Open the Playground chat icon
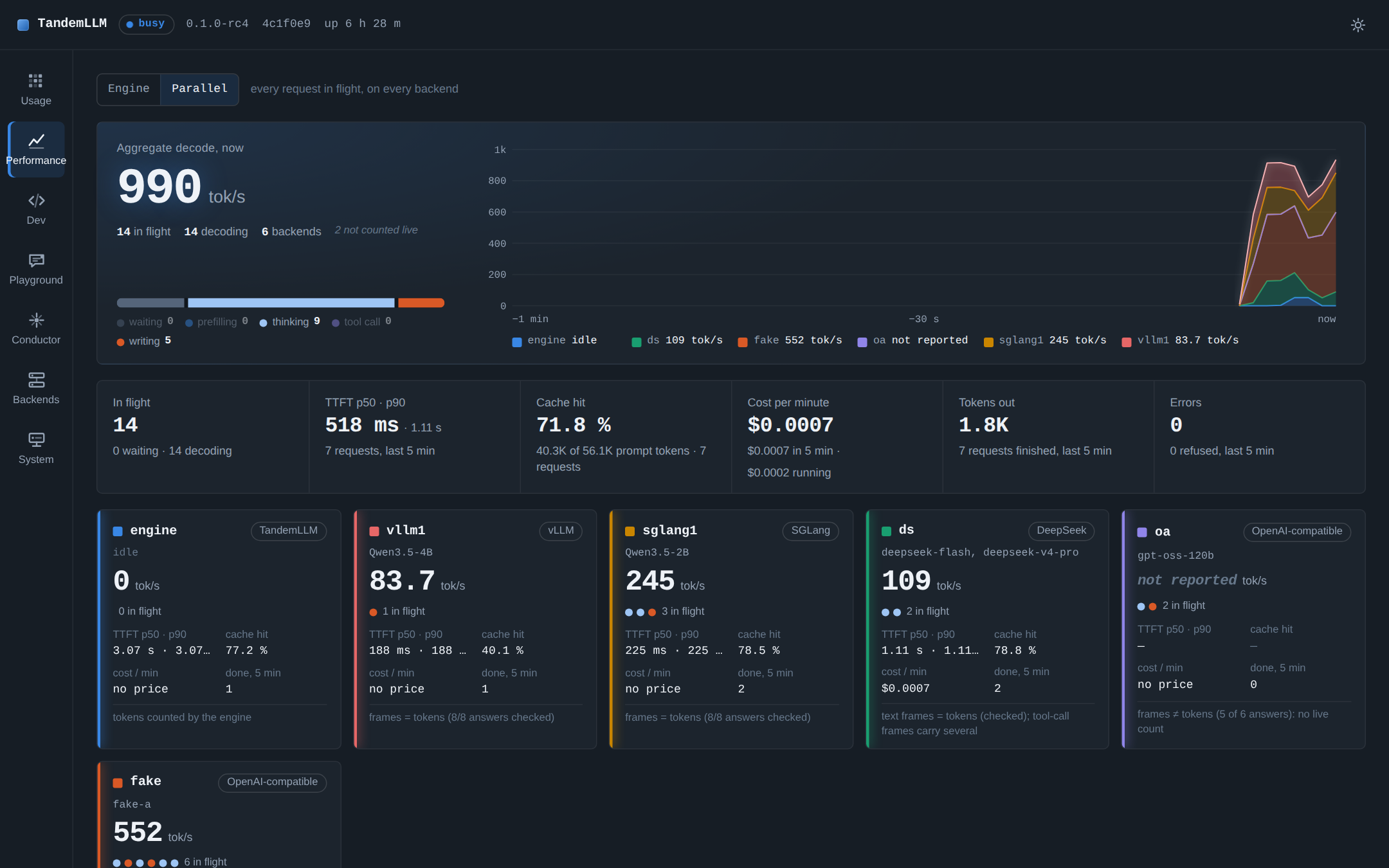 (x=36, y=260)
